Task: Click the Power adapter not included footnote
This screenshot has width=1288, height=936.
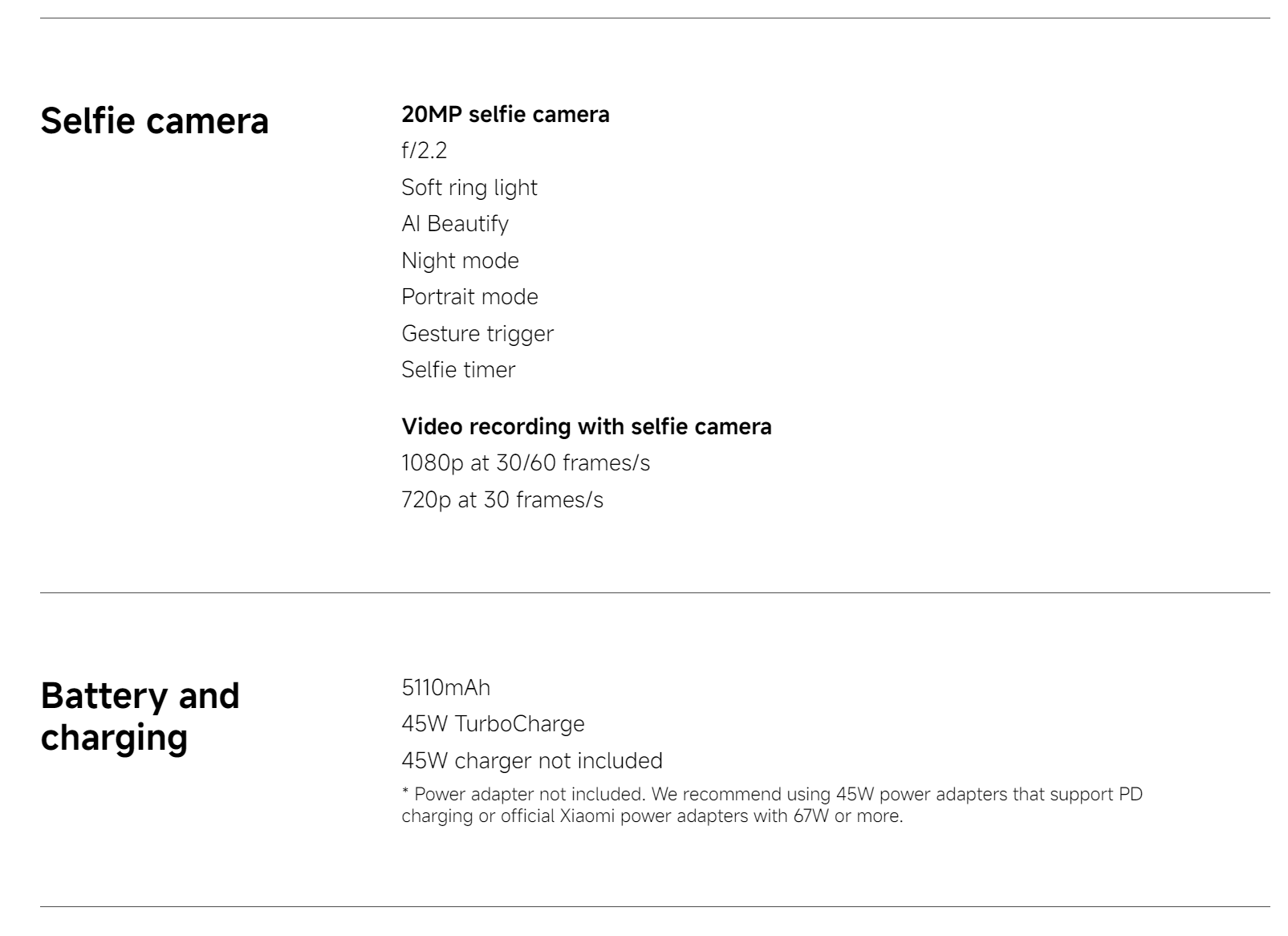Action: [x=771, y=794]
